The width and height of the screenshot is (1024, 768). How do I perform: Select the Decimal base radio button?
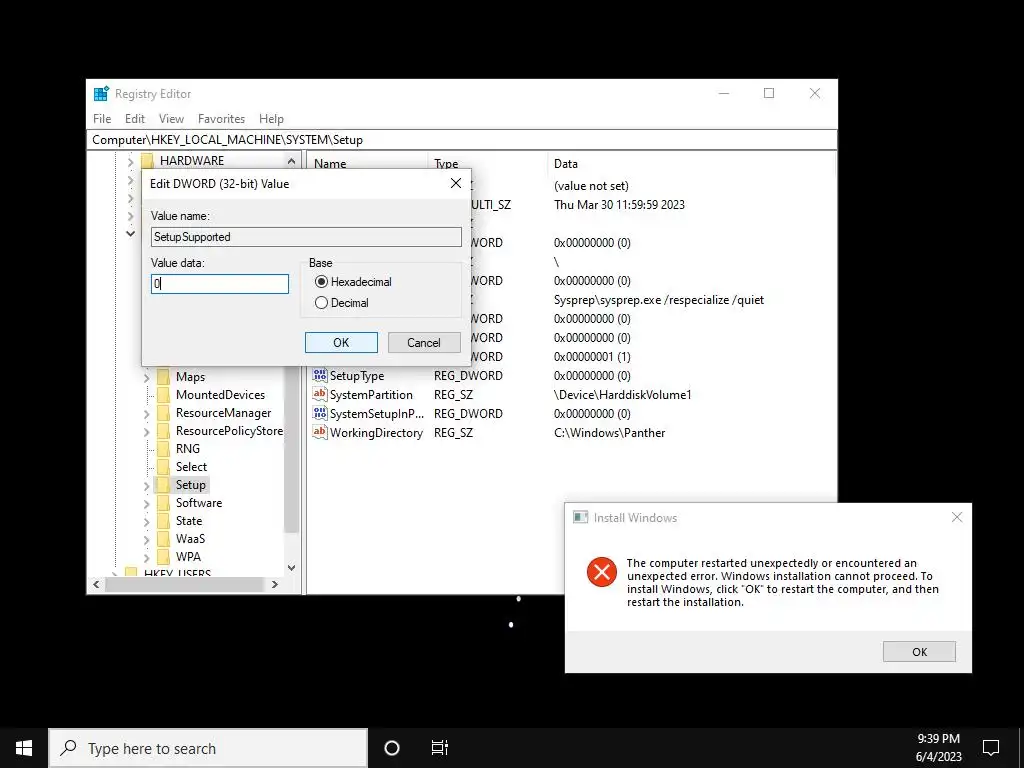pos(321,303)
